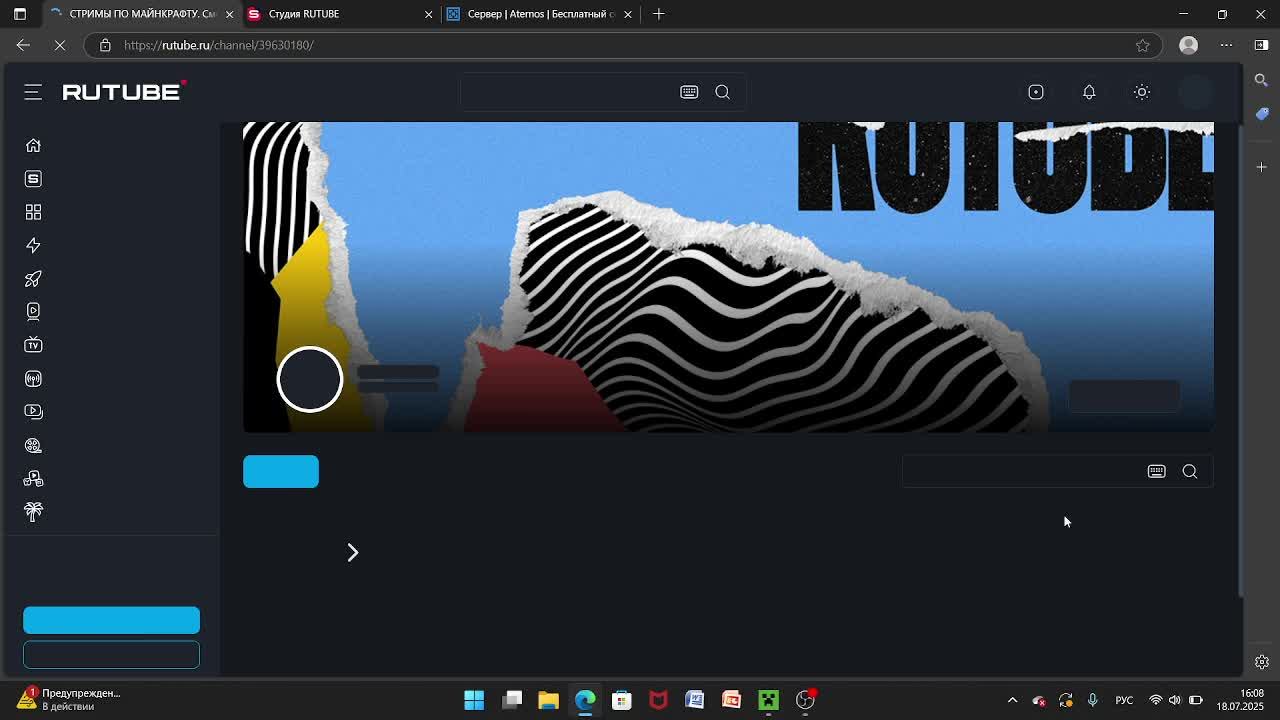The image size is (1280, 720).
Task: Open Minecraft from the taskbar
Action: tap(768, 700)
